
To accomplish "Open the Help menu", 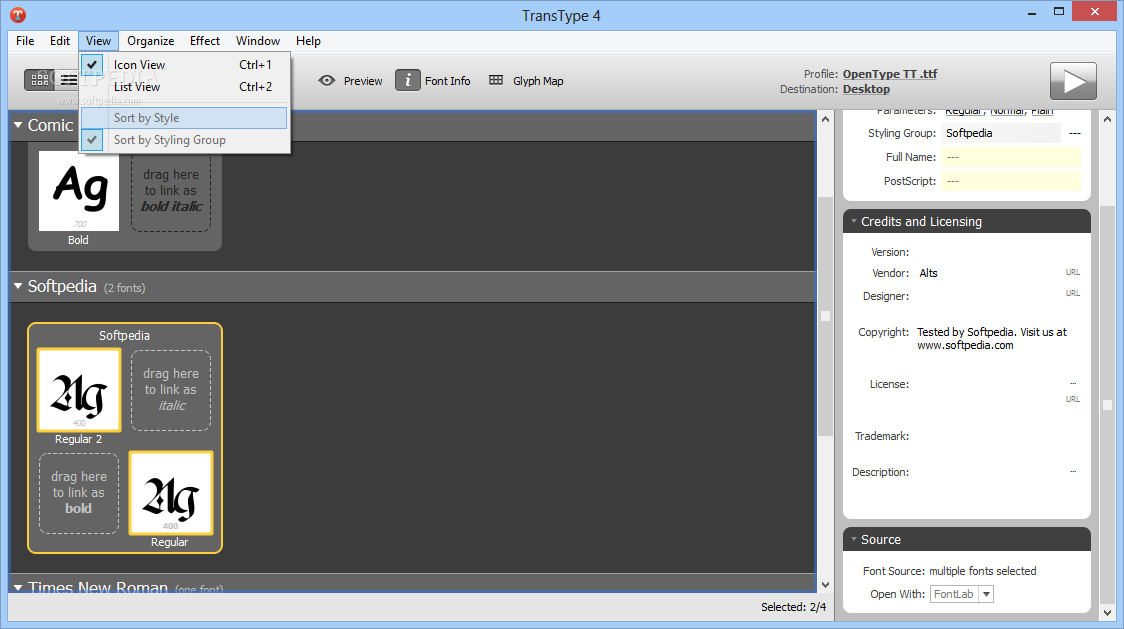I will (x=308, y=41).
